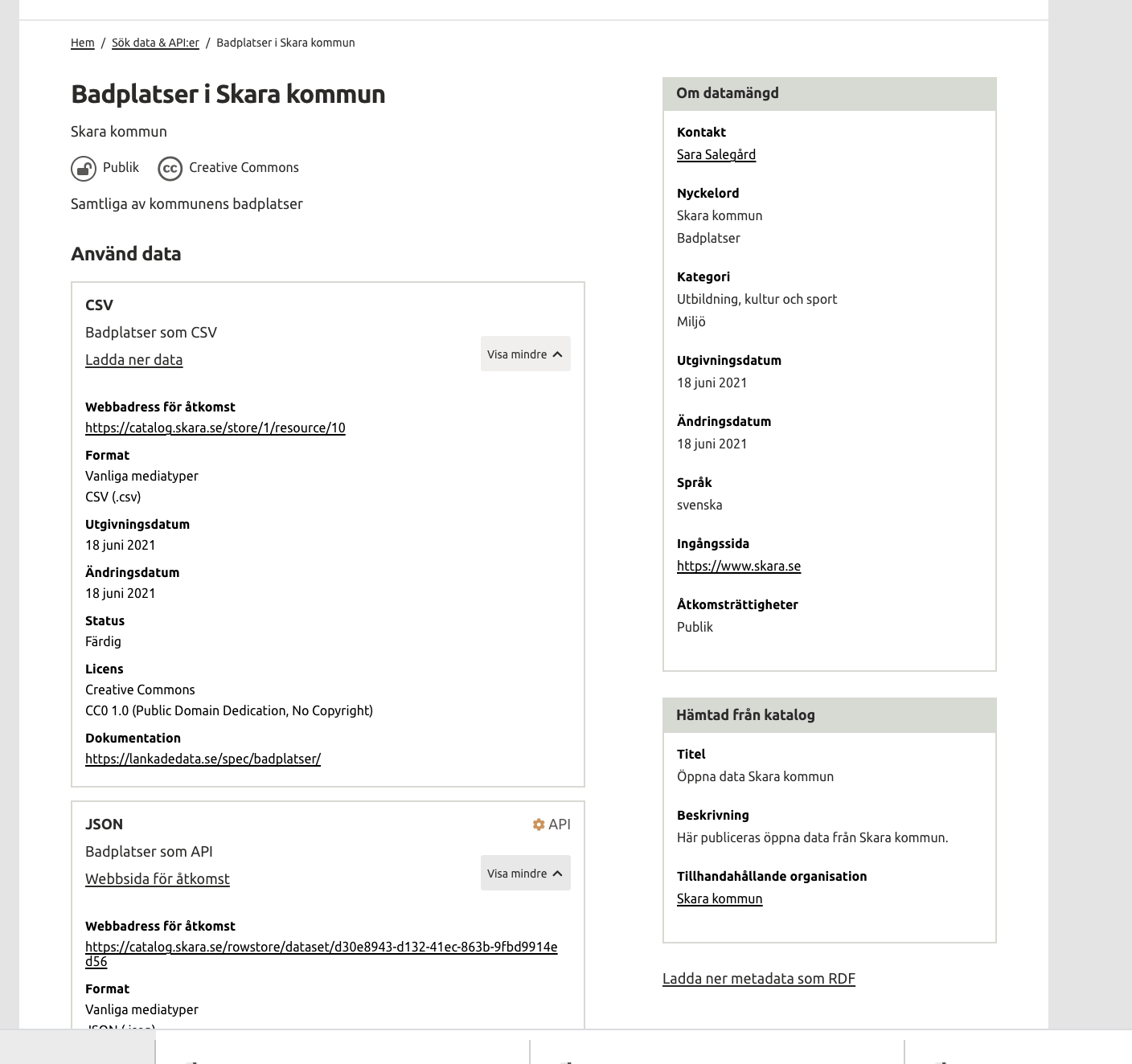The image size is (1132, 1064).
Task: Open Skara kommun organisation link
Action: point(720,899)
